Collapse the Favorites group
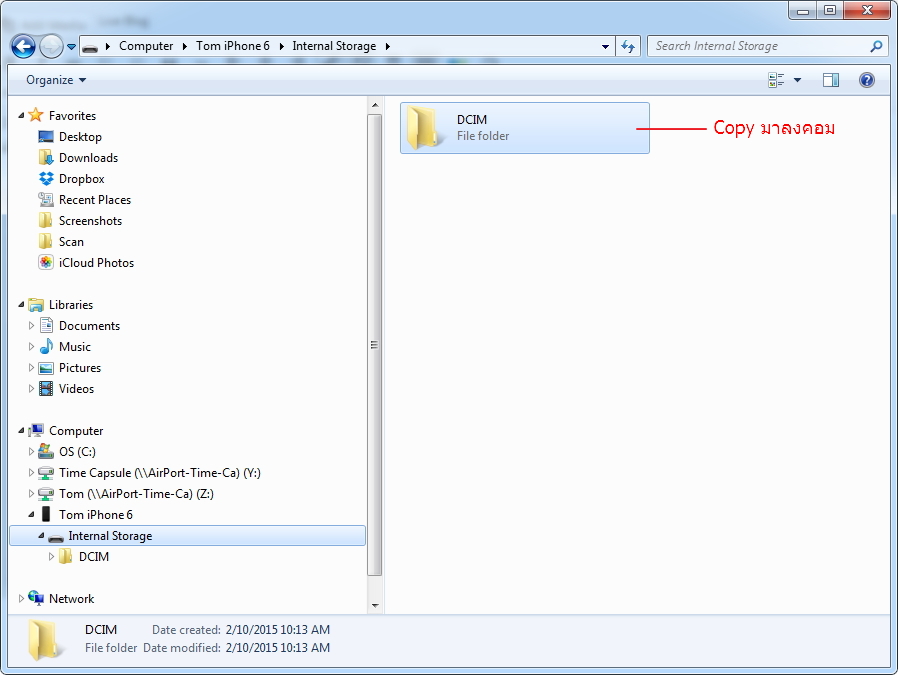Screen dimensions: 898x675 click(21, 116)
